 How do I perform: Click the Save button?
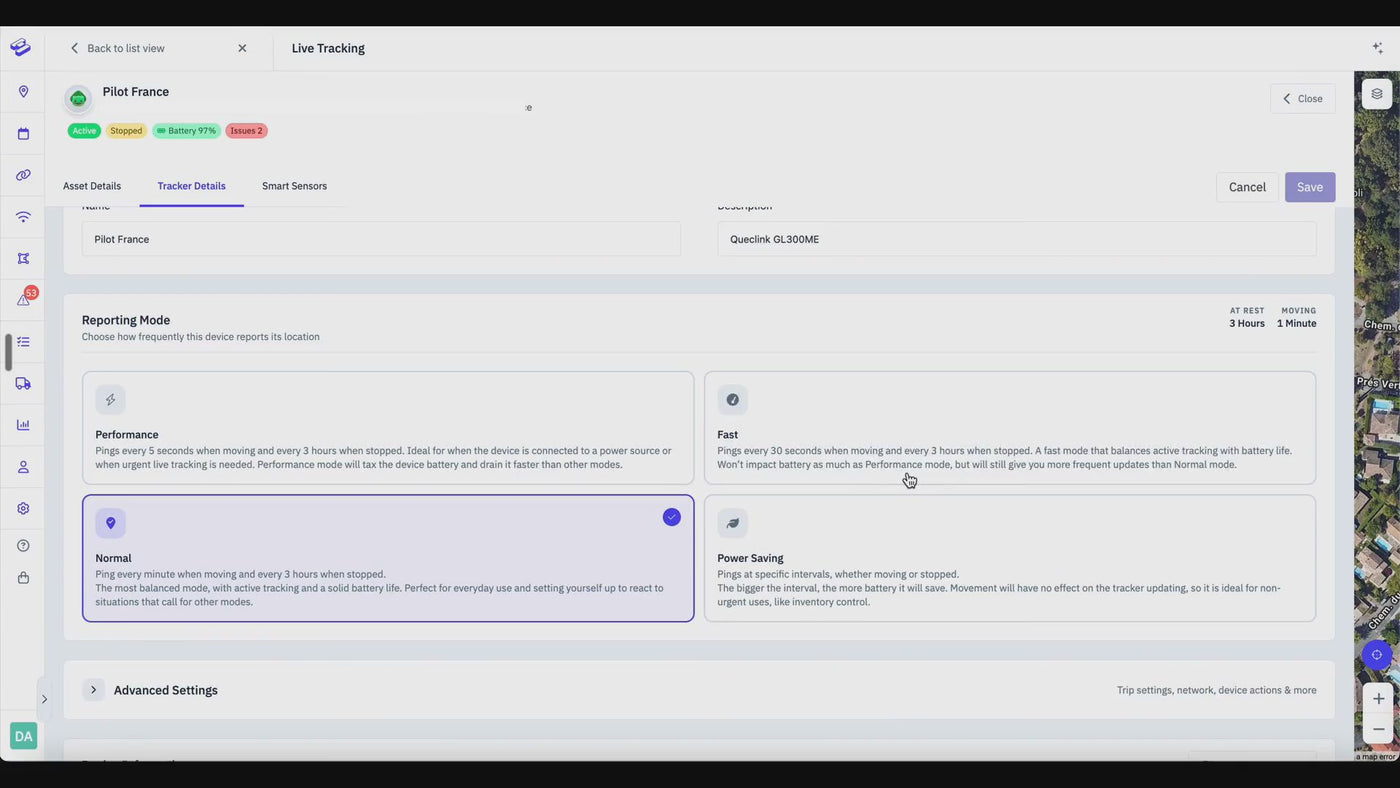[x=1310, y=187]
